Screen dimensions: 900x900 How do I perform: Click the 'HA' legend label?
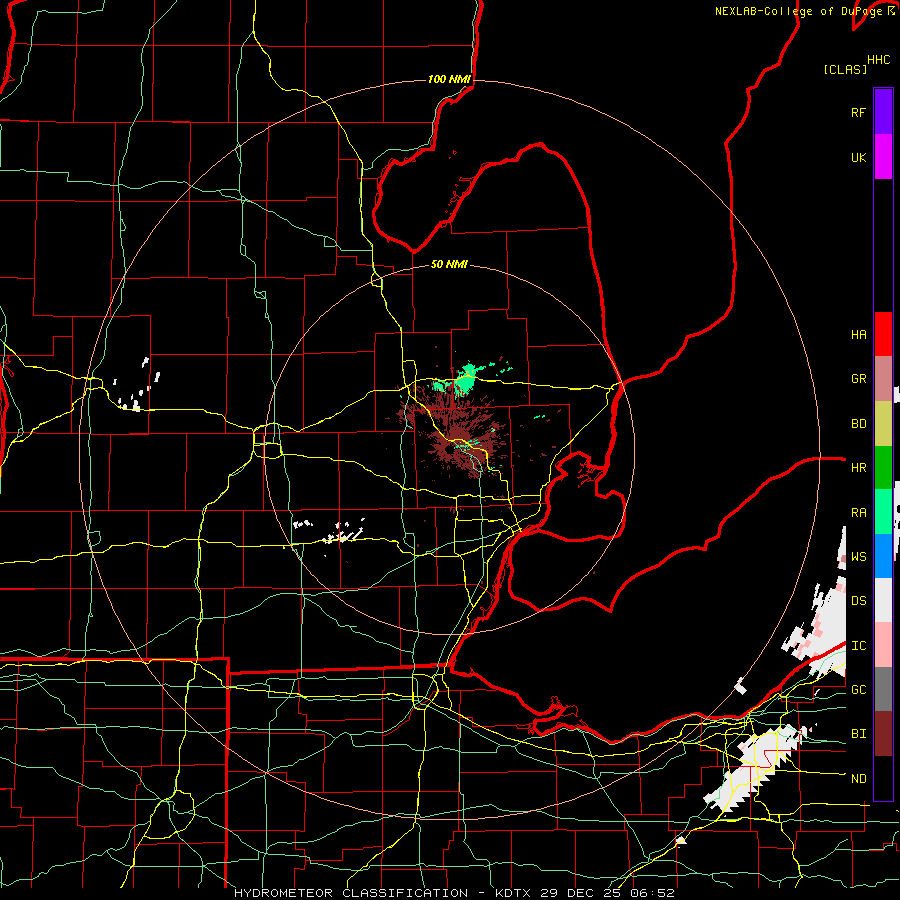(858, 334)
